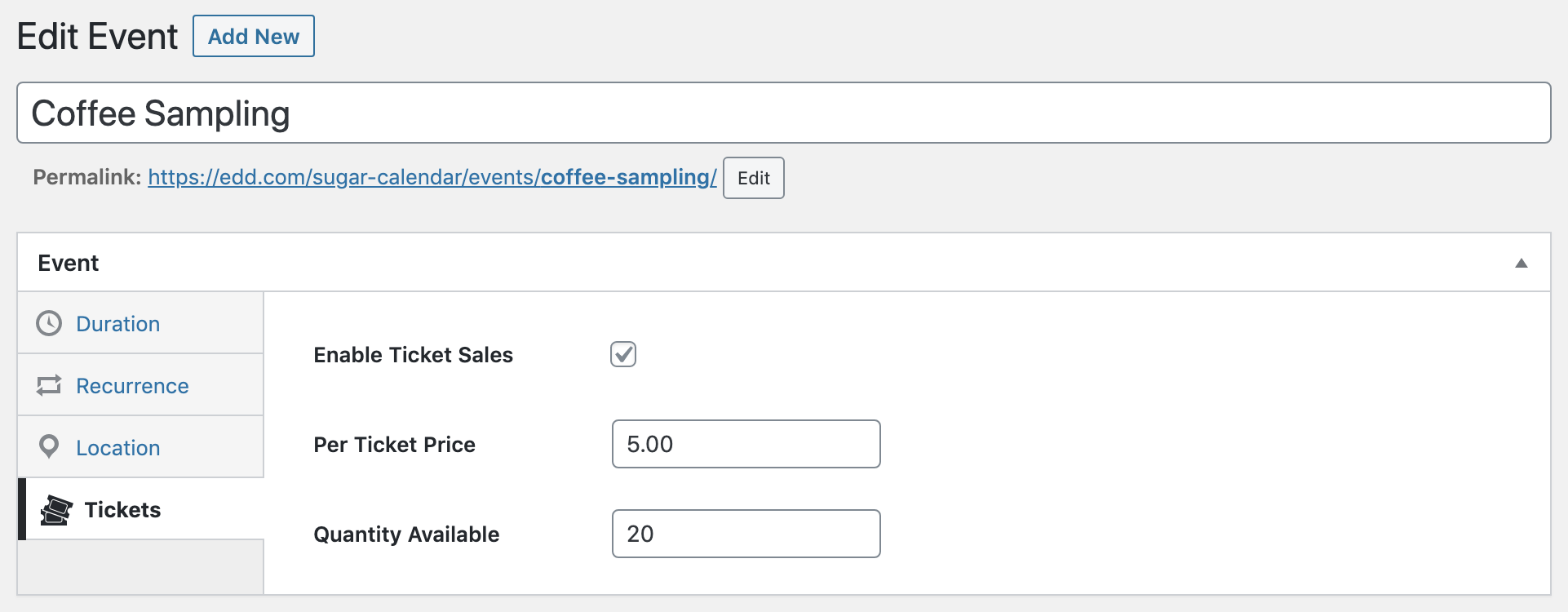Click the Add New button
The image size is (1568, 612).
tap(254, 36)
